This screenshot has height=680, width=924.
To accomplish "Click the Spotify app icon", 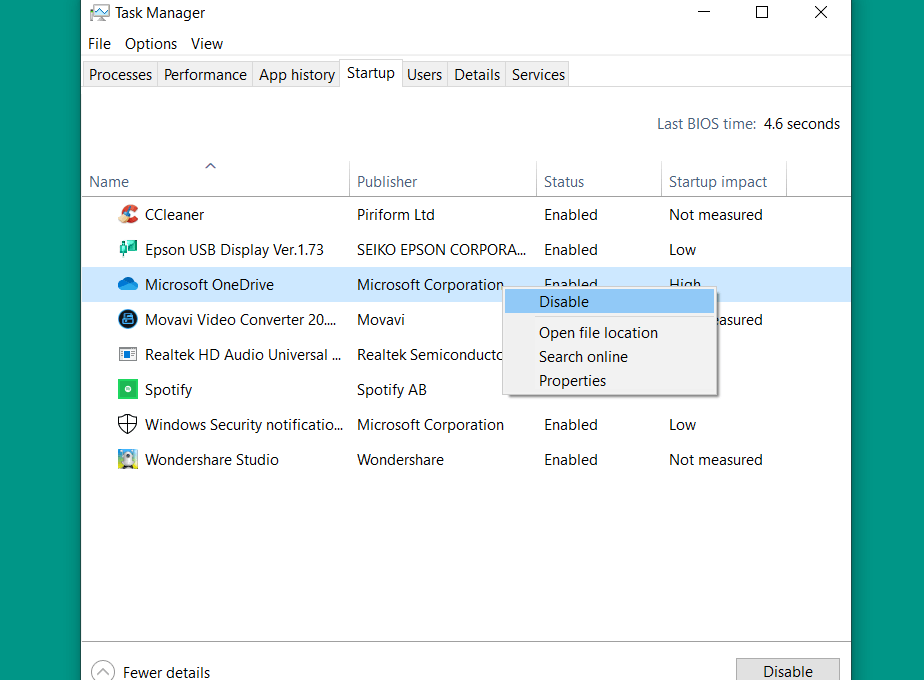I will 128,389.
